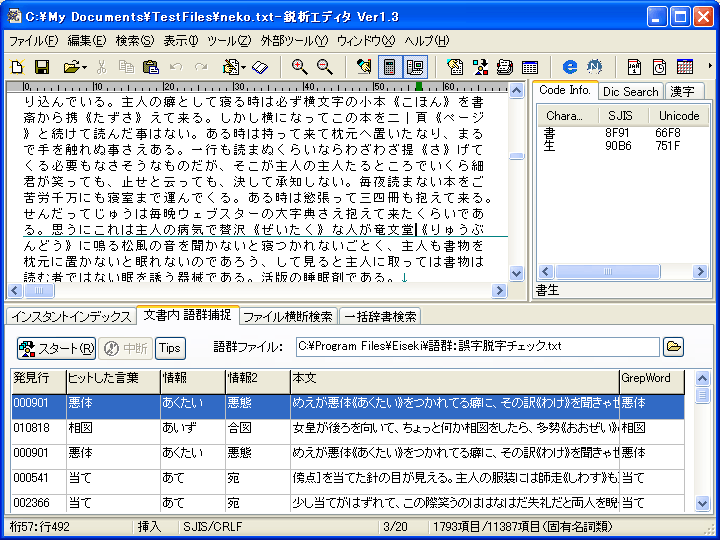Switch to the Dic Search tab
This screenshot has height=540, width=720.
(x=630, y=92)
